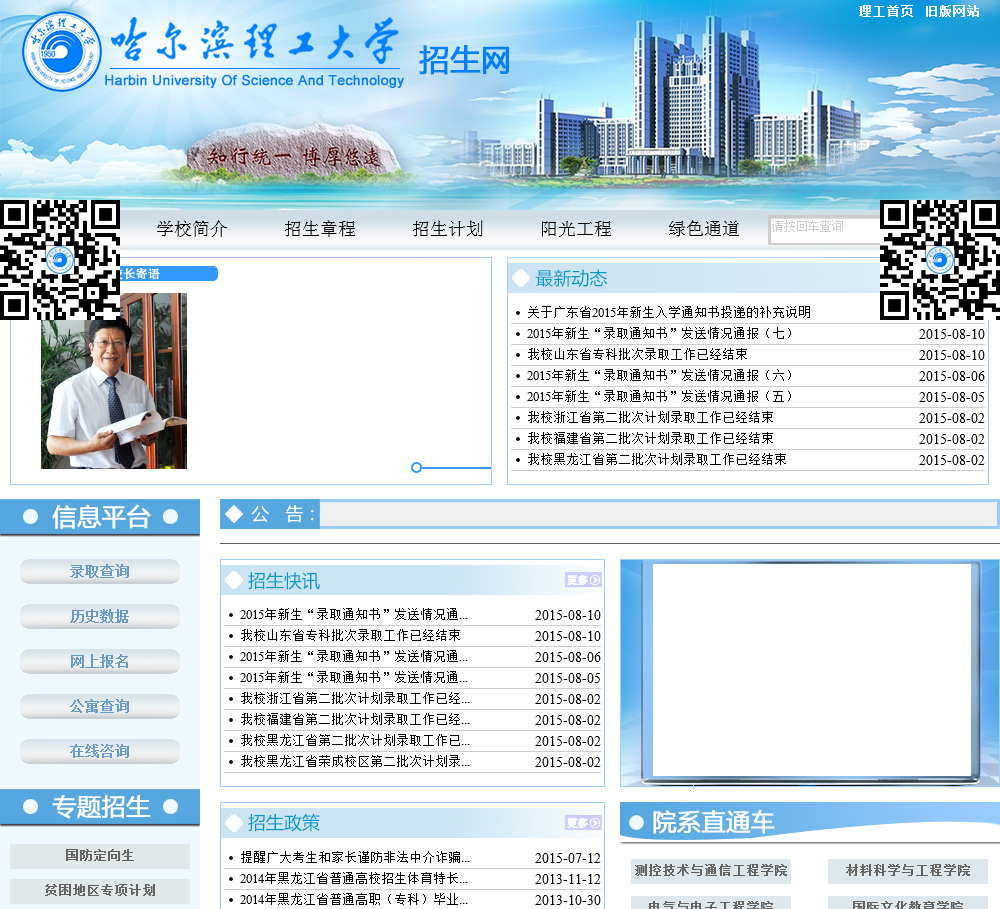
Task: Focus the 请按回车查询 search box
Action: (824, 230)
